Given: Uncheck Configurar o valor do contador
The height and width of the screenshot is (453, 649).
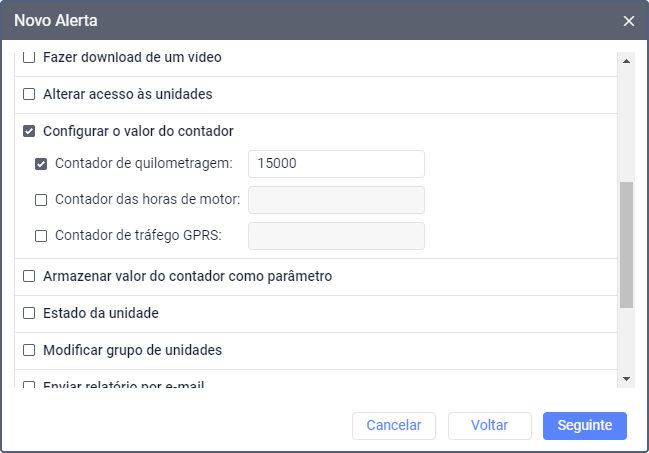Looking at the screenshot, I should [29, 131].
